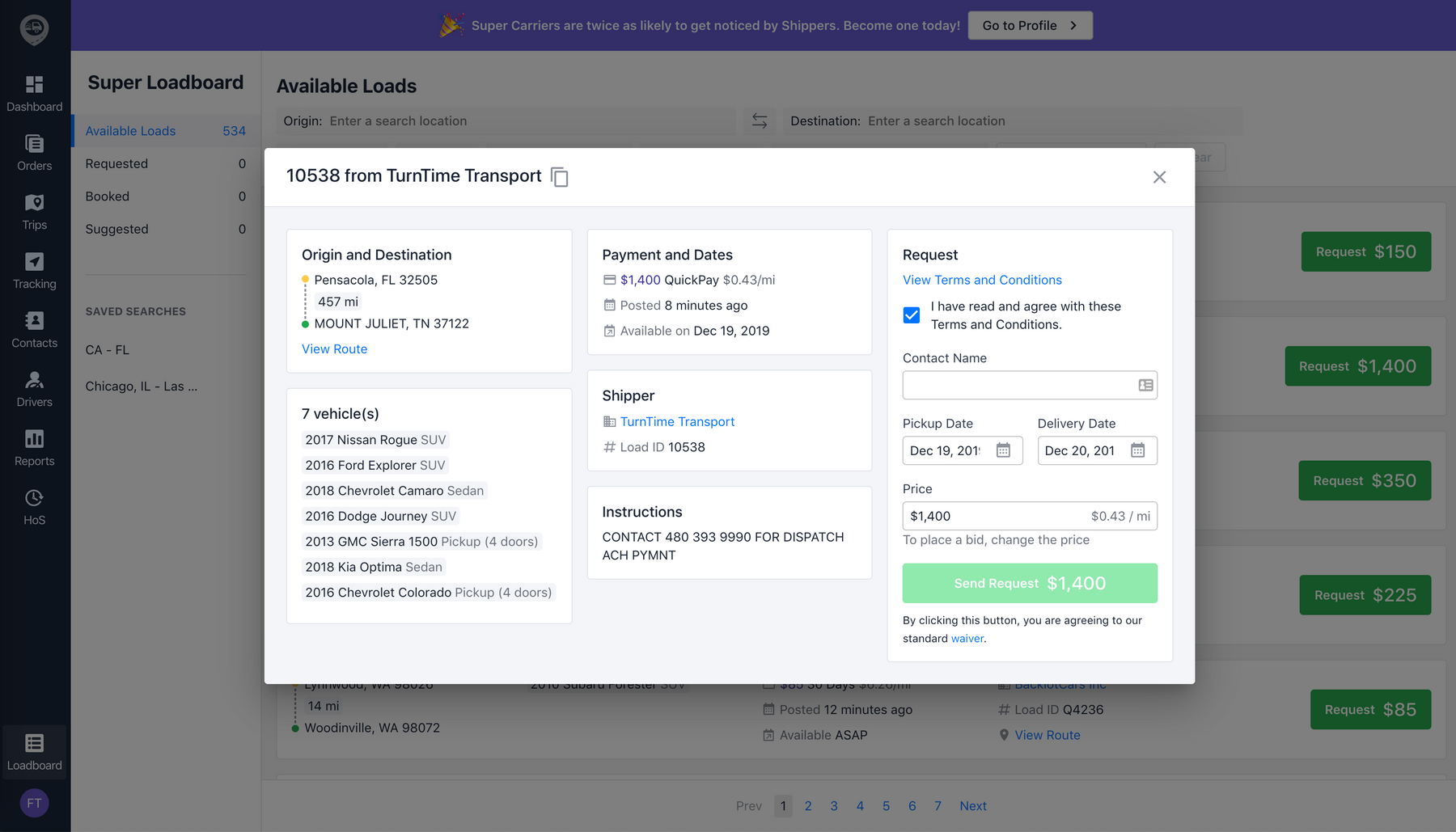Click the 2013 GMC Sierra 1500 entry
This screenshot has height=832, width=1456.
click(x=421, y=542)
